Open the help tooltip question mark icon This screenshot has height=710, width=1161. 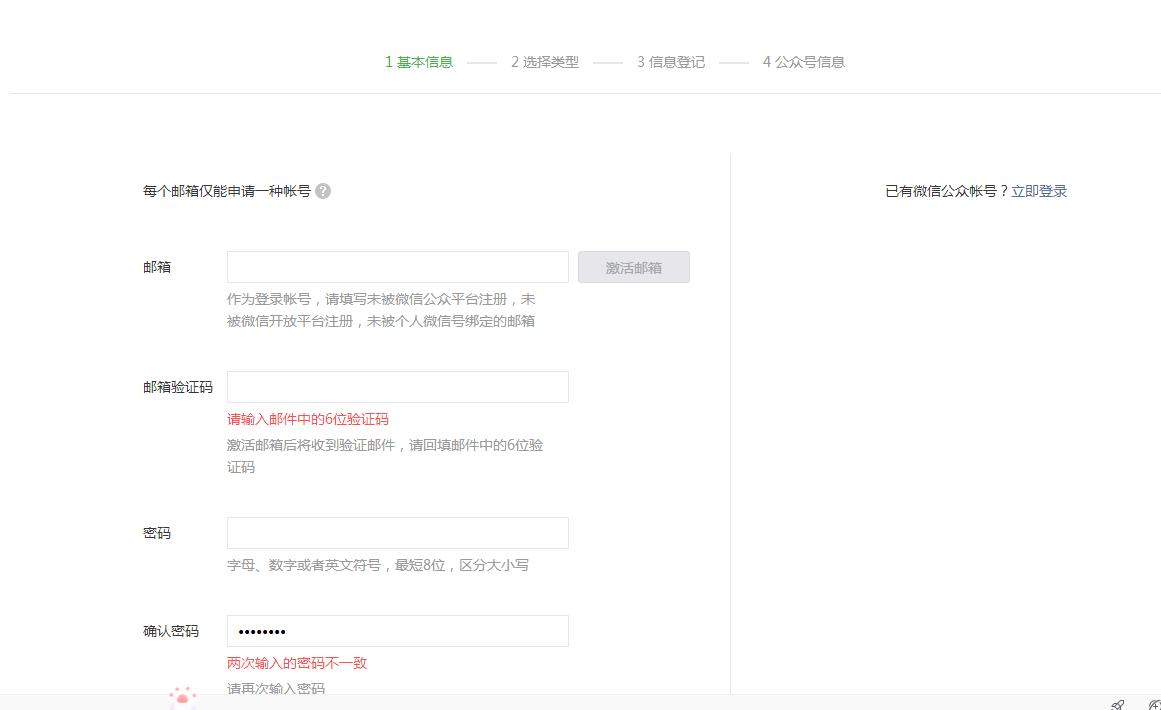[x=322, y=191]
